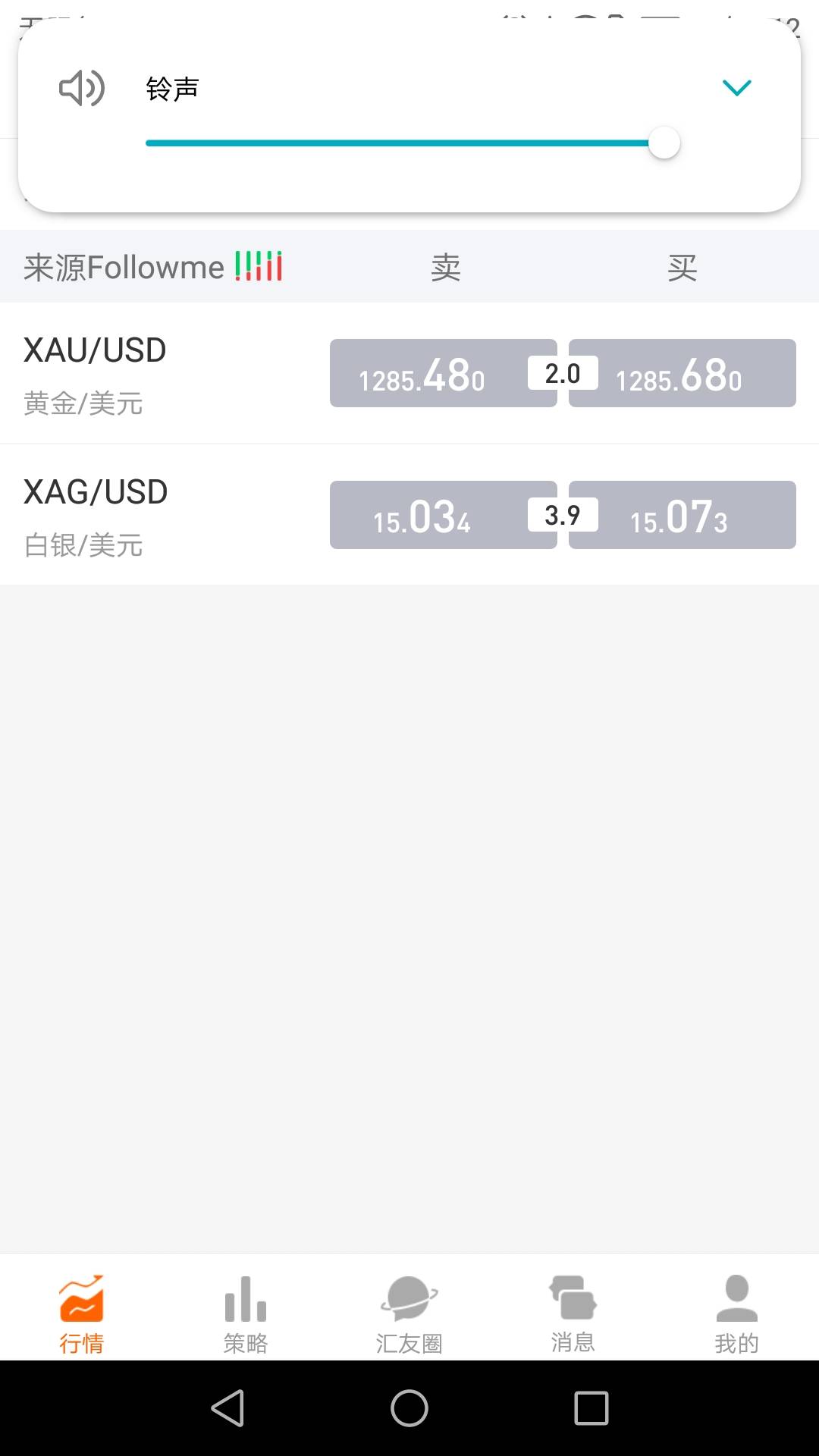Viewport: 819px width, 1456px height.
Task: Tap the Android home circle button
Action: 409,1408
